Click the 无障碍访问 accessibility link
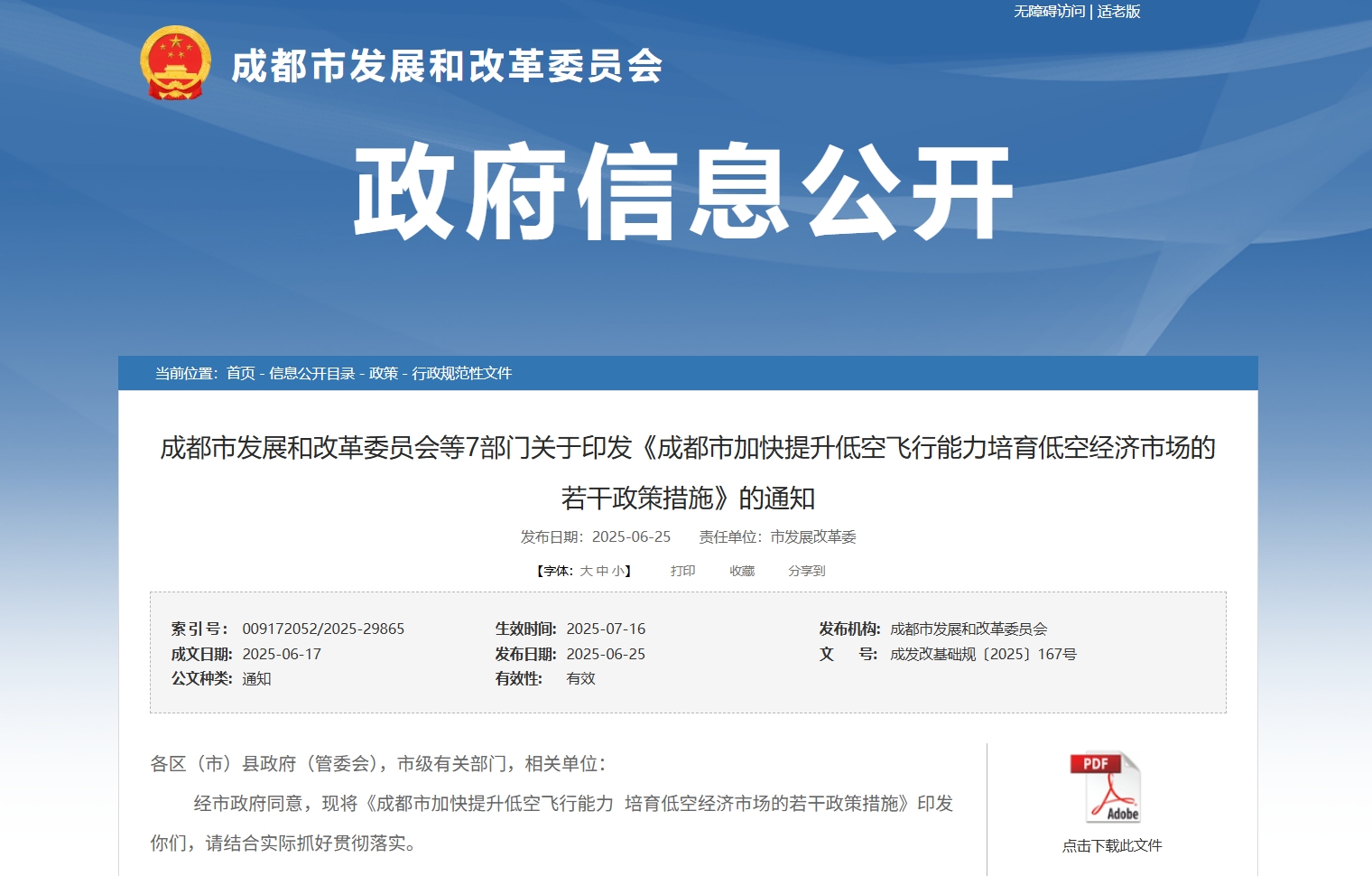This screenshot has width=1372, height=876. (1049, 12)
